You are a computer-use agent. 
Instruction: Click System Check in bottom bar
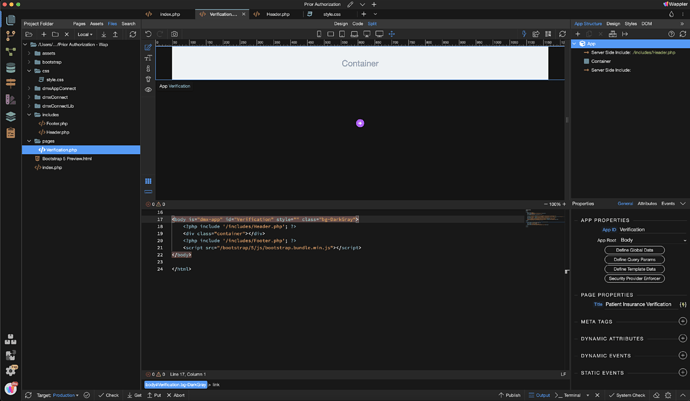tap(627, 395)
